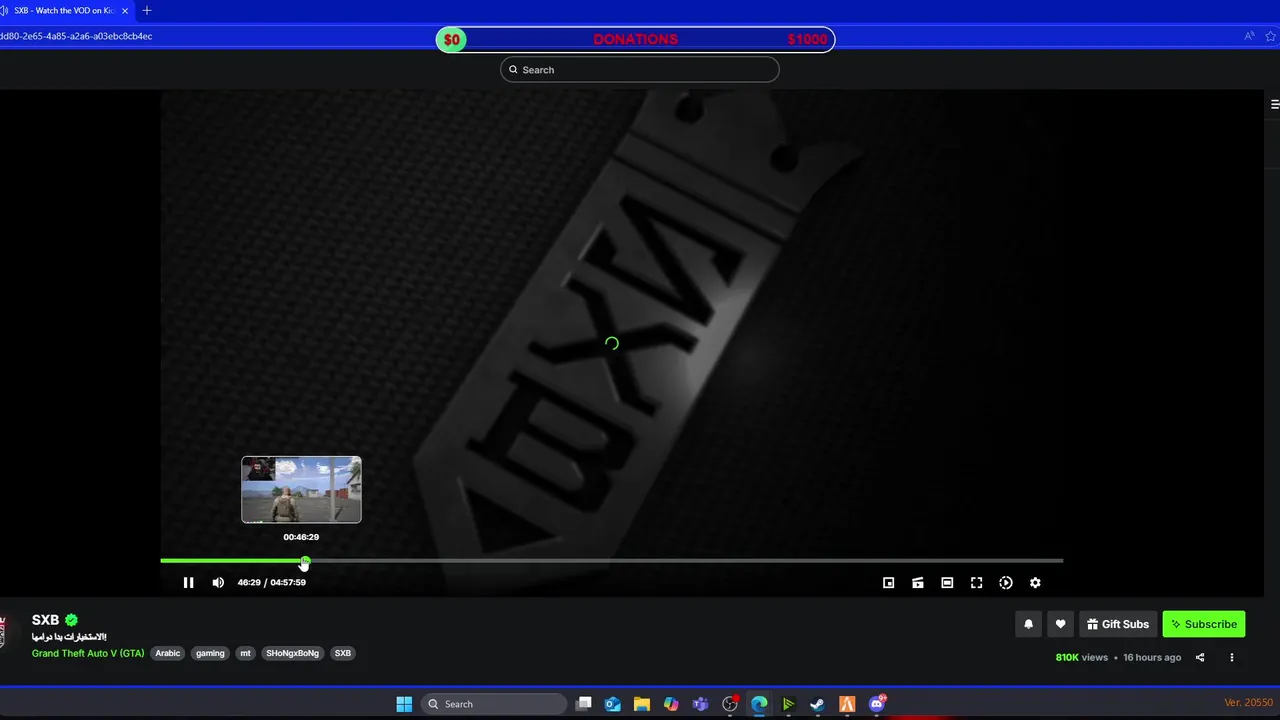
Task: Click the $1000 donation goal amount
Action: point(807,40)
